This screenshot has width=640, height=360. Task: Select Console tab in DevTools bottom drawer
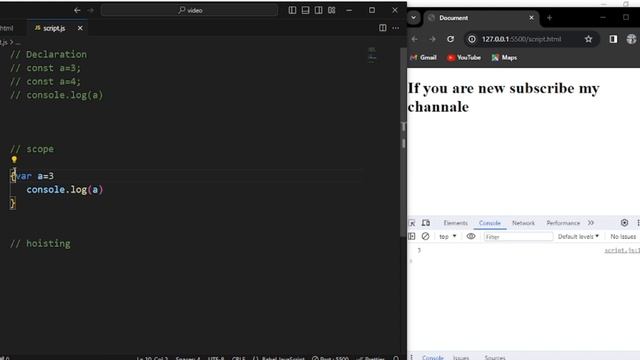pos(433,358)
